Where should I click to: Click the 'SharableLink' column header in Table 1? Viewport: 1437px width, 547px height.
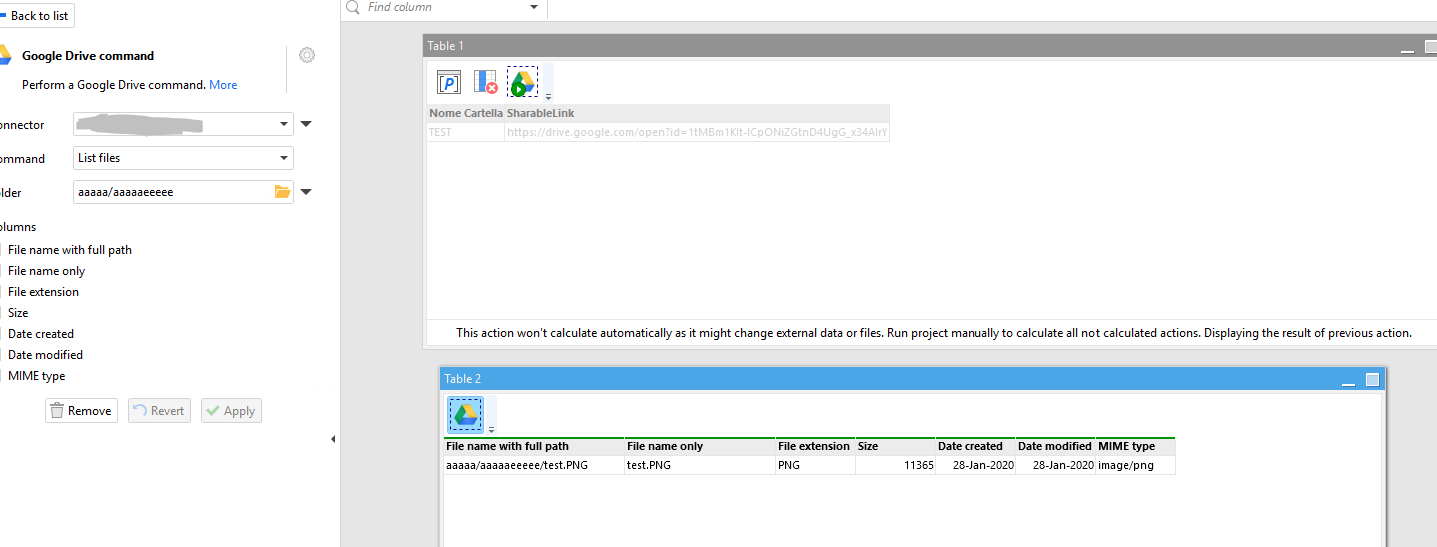541,113
